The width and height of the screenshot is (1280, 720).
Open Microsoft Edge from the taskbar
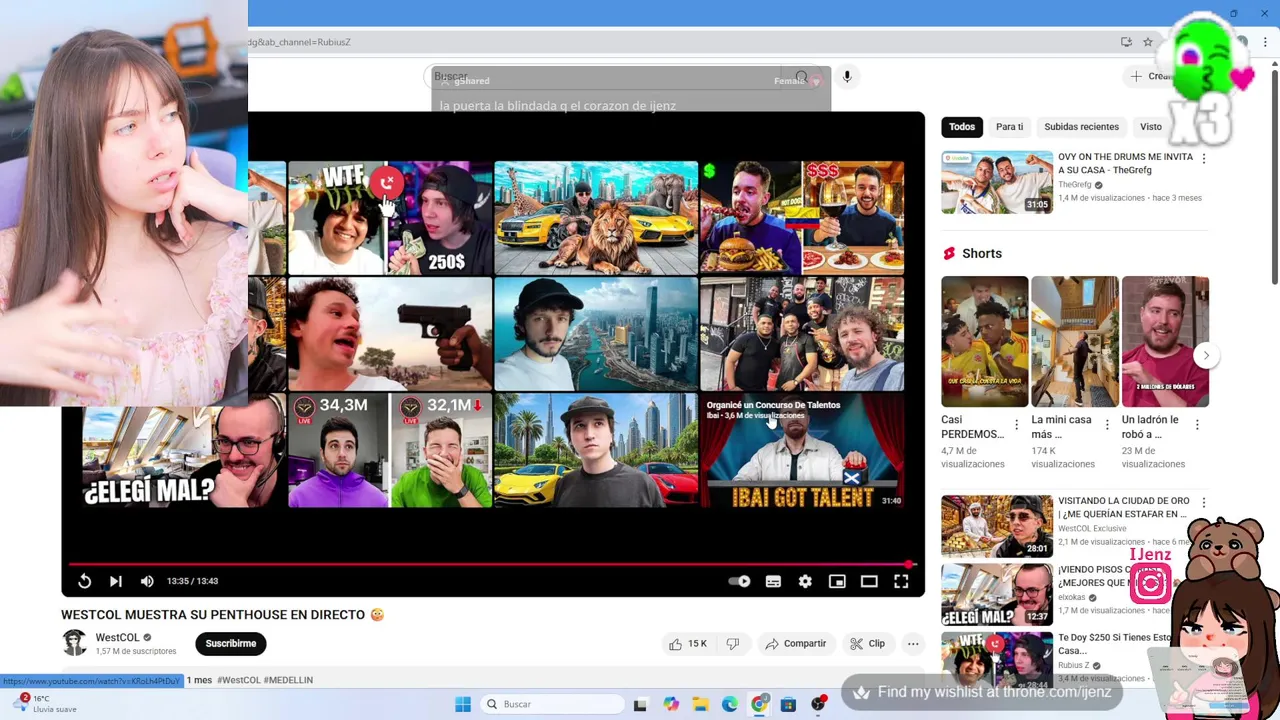pos(730,704)
